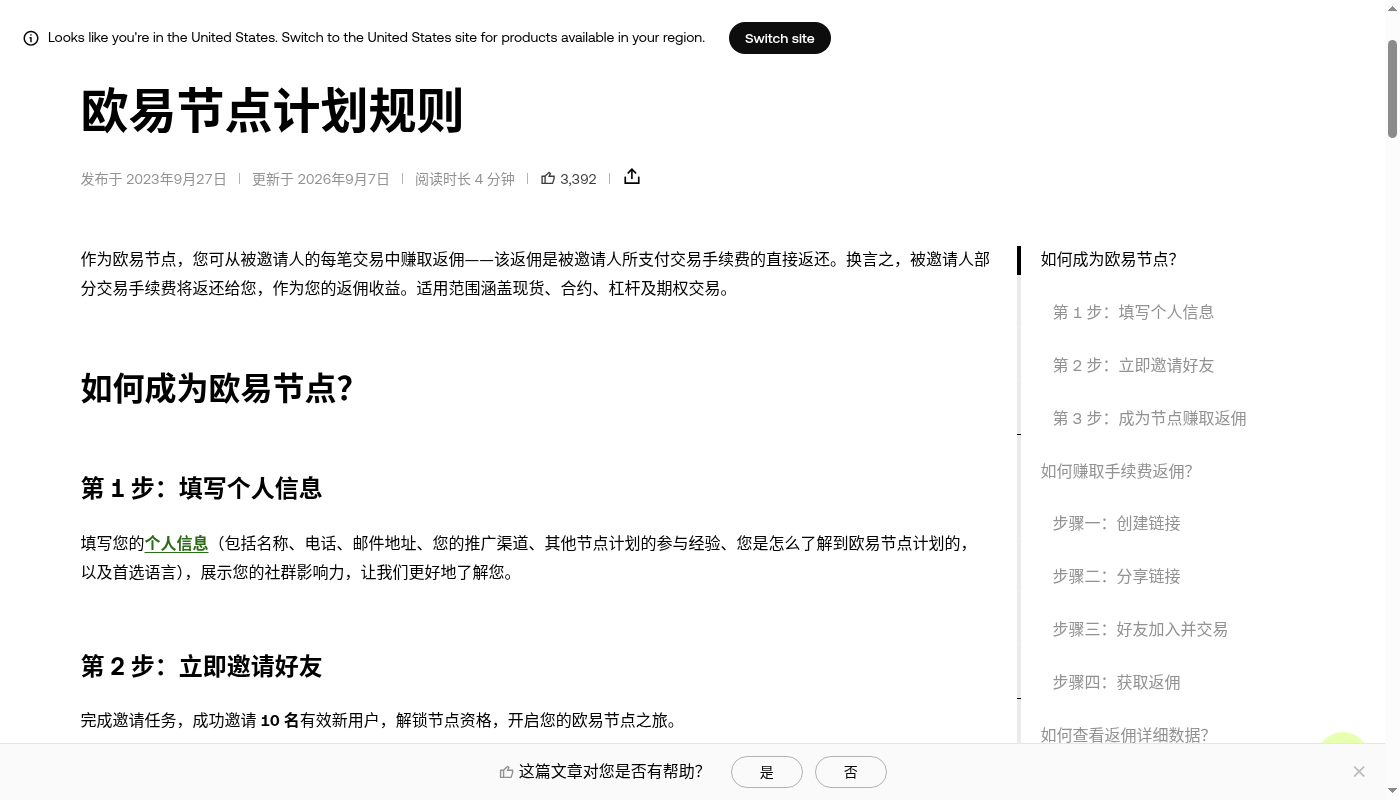Select 步骤四：获取返佣 in sidebar
1400x800 pixels.
pyautogui.click(x=1116, y=683)
